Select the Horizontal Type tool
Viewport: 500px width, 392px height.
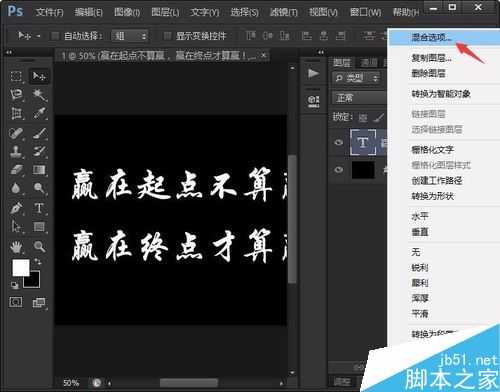coord(39,208)
